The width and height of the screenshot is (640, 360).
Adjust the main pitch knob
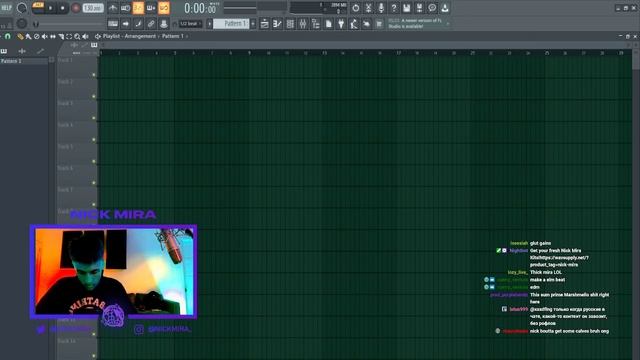pos(22,24)
